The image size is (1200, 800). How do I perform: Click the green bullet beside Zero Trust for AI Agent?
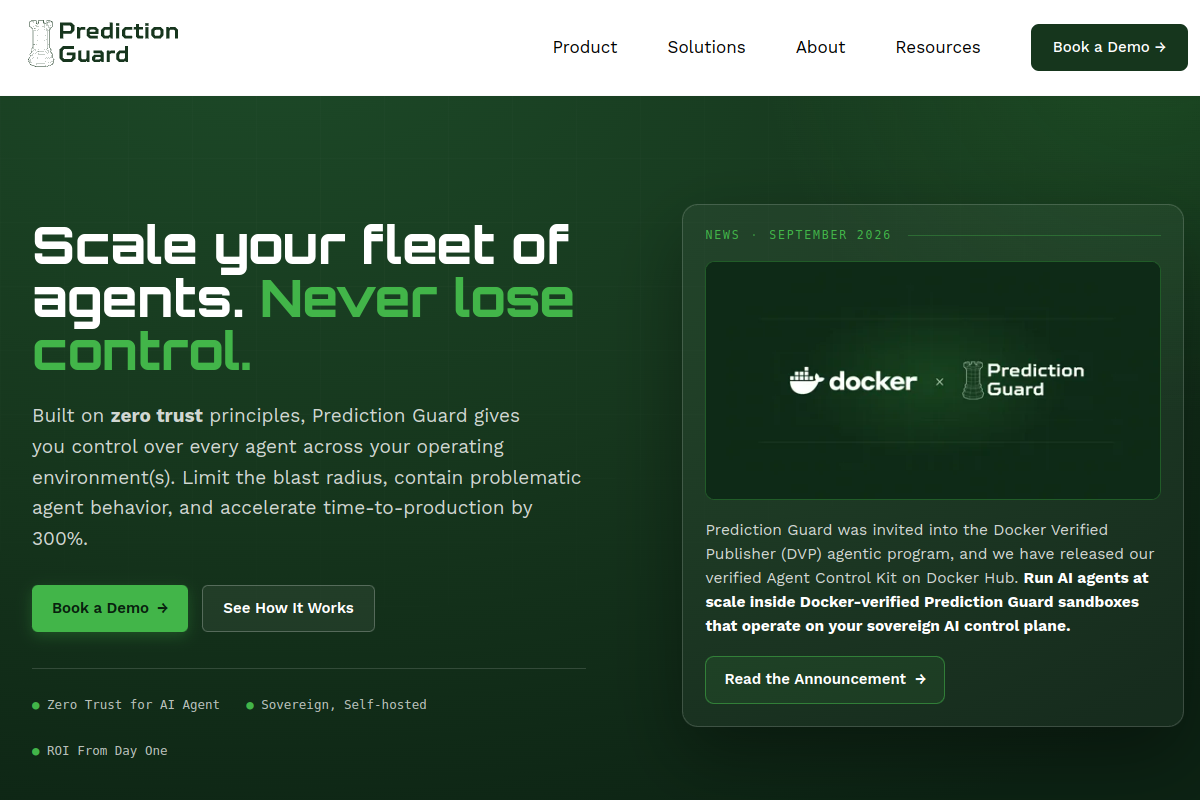click(x=36, y=706)
